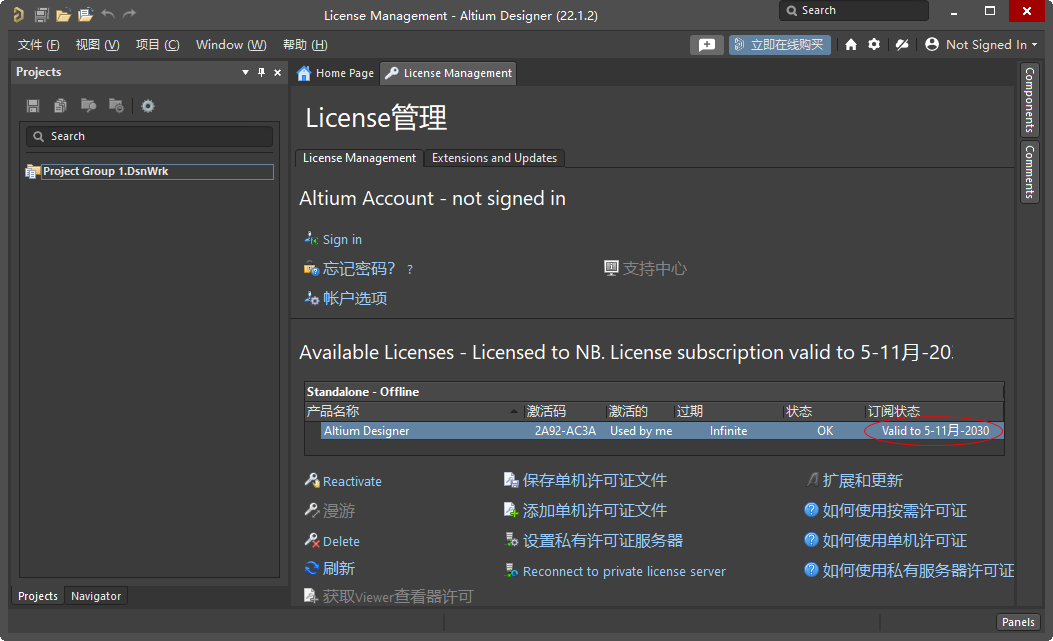
Task: Click the 刷新 link
Action: [x=338, y=568]
